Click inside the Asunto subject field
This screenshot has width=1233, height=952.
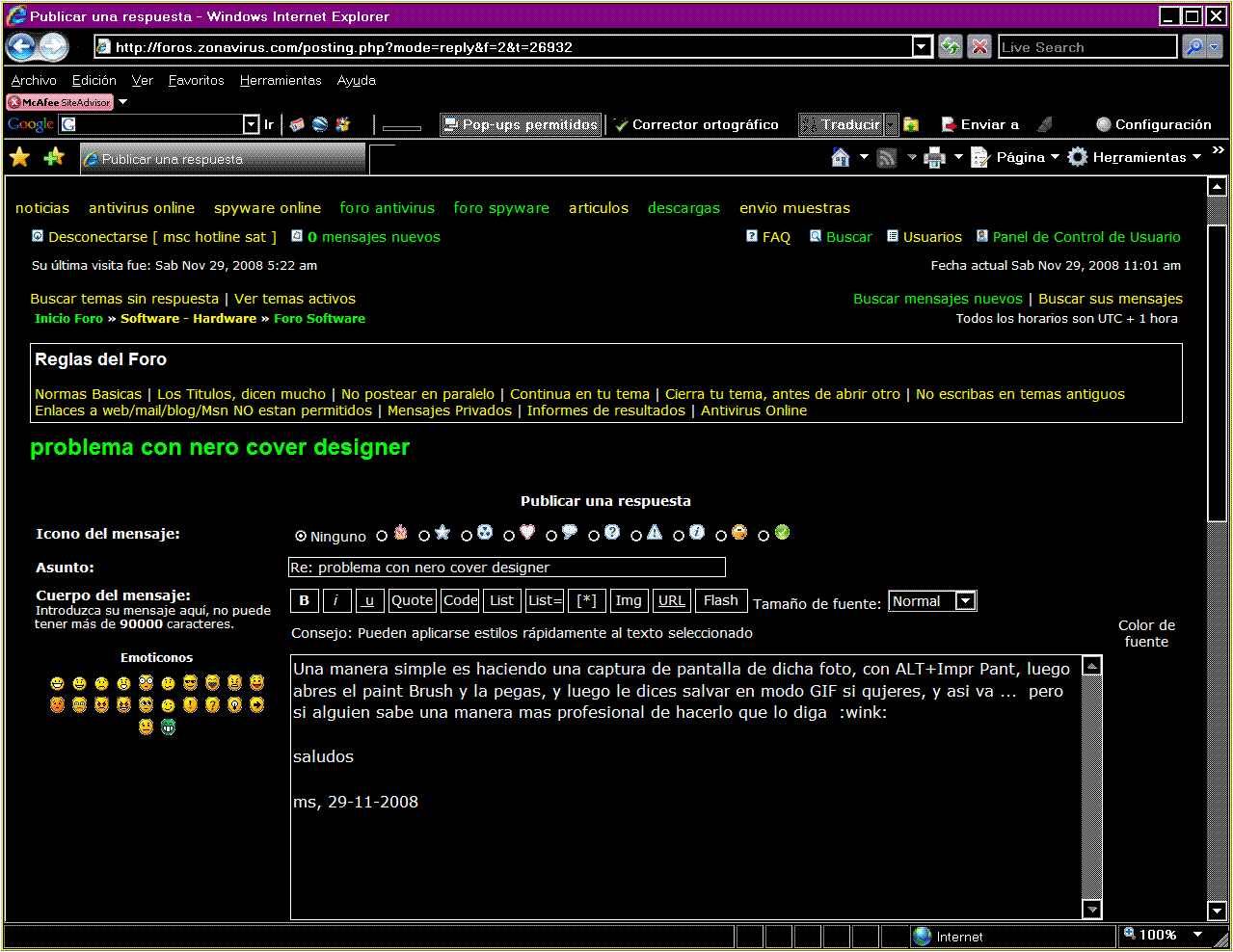click(507, 568)
